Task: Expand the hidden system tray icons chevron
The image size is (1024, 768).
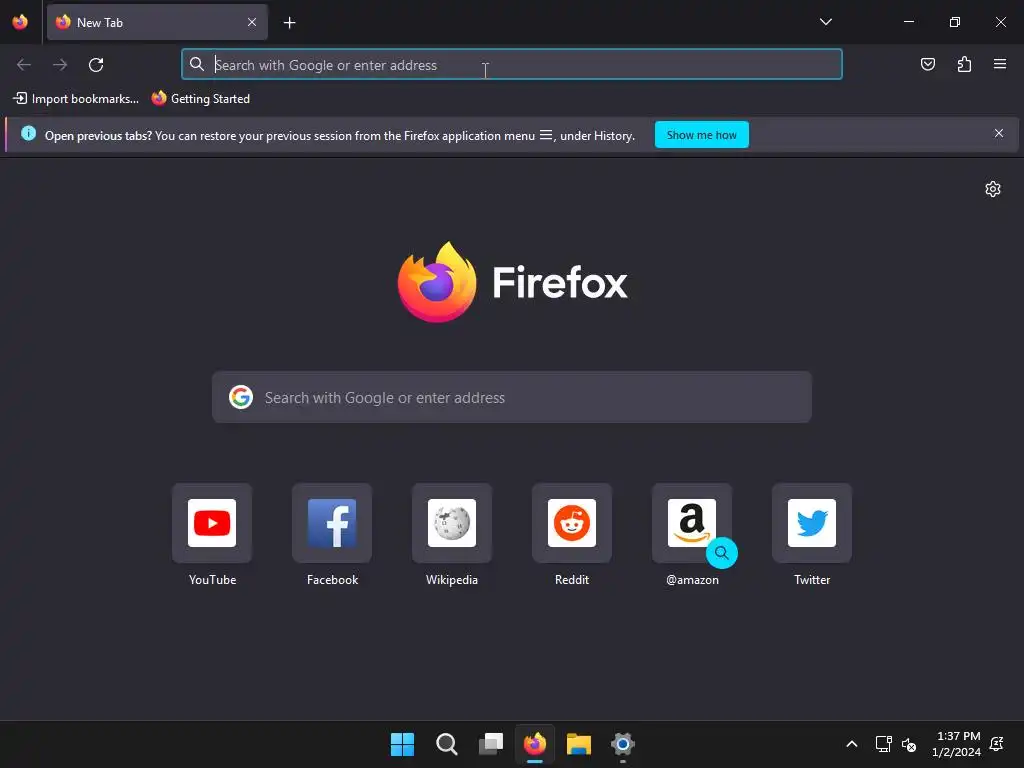Action: [x=852, y=744]
